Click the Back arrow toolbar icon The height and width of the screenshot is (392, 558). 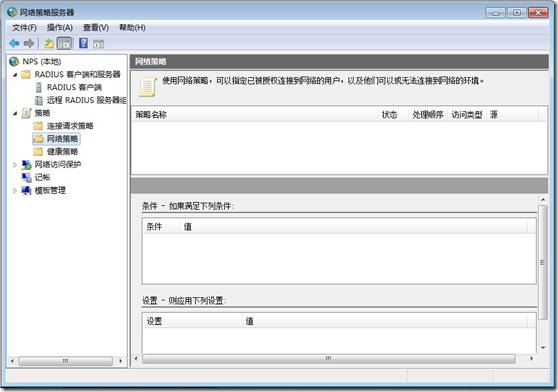coord(14,43)
